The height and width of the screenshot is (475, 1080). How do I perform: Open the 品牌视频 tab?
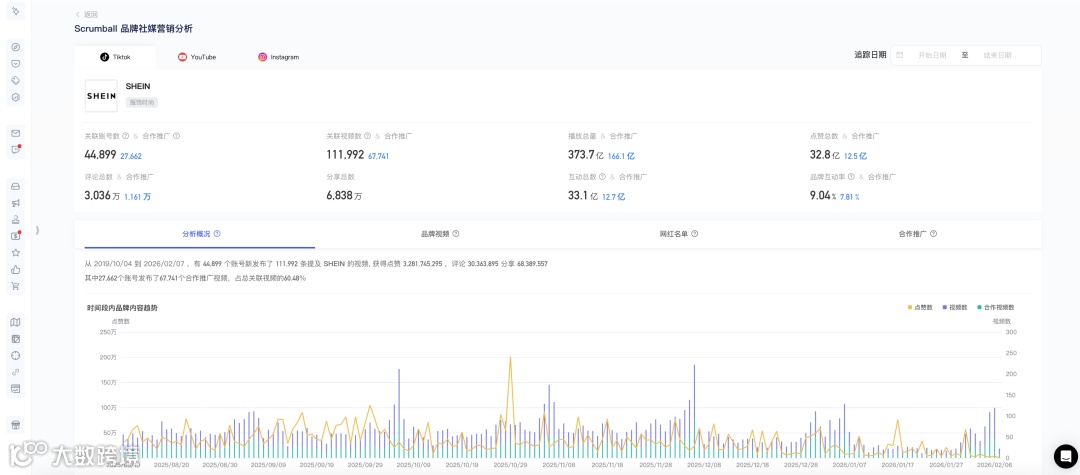[x=440, y=233]
